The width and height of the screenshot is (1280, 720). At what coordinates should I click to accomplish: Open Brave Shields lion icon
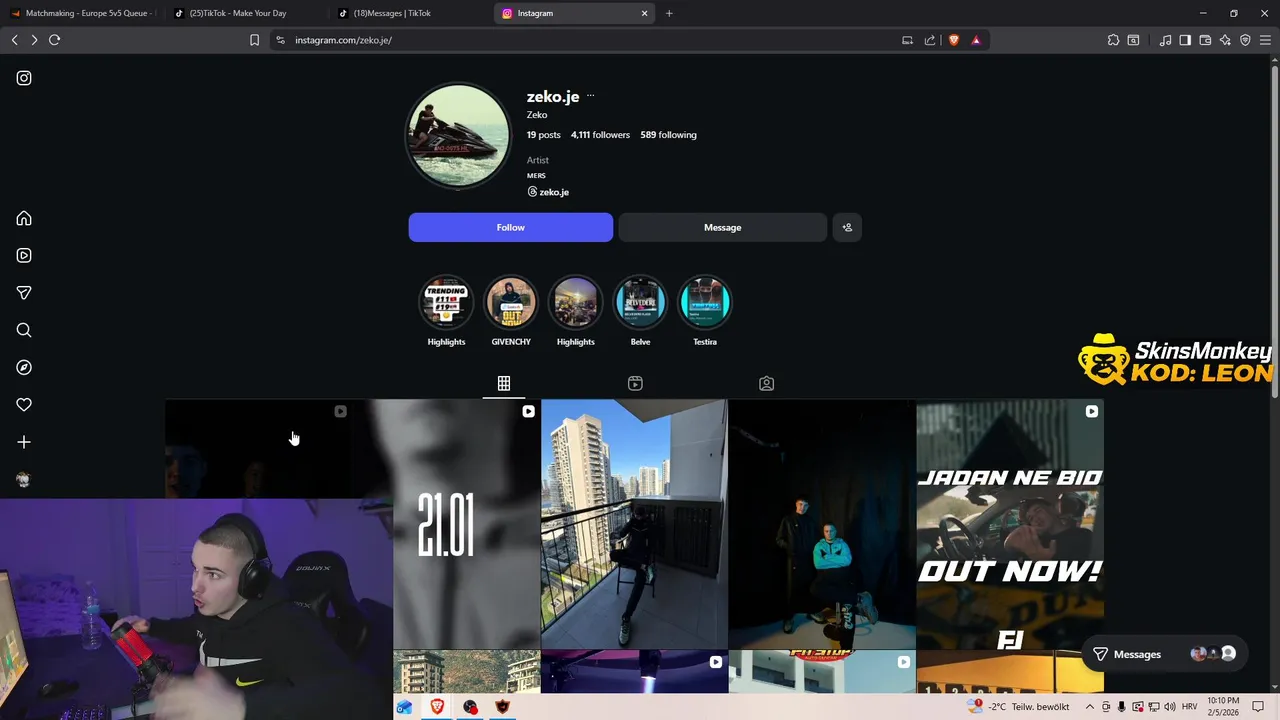click(953, 40)
